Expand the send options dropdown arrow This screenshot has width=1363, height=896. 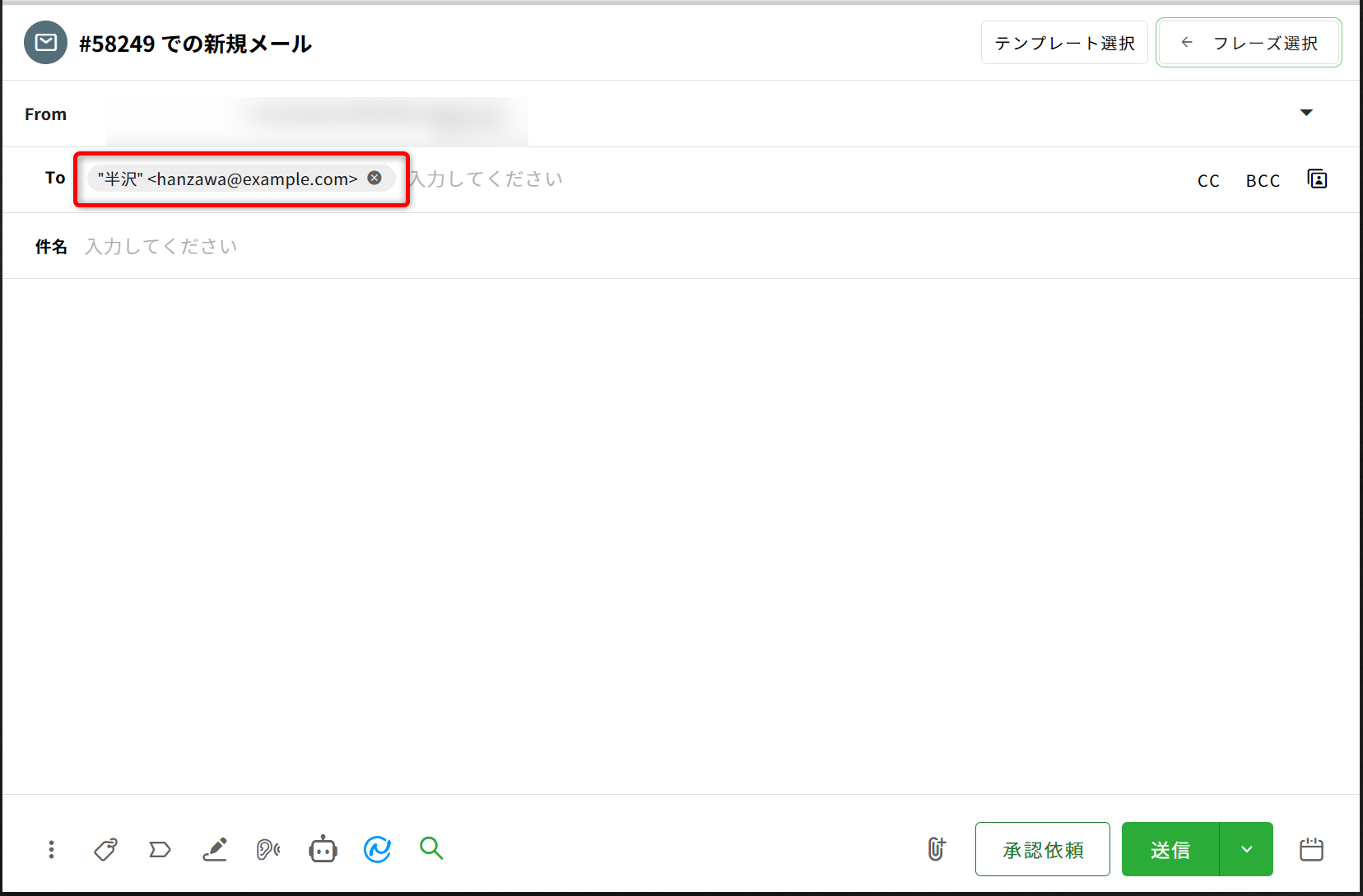click(x=1246, y=849)
